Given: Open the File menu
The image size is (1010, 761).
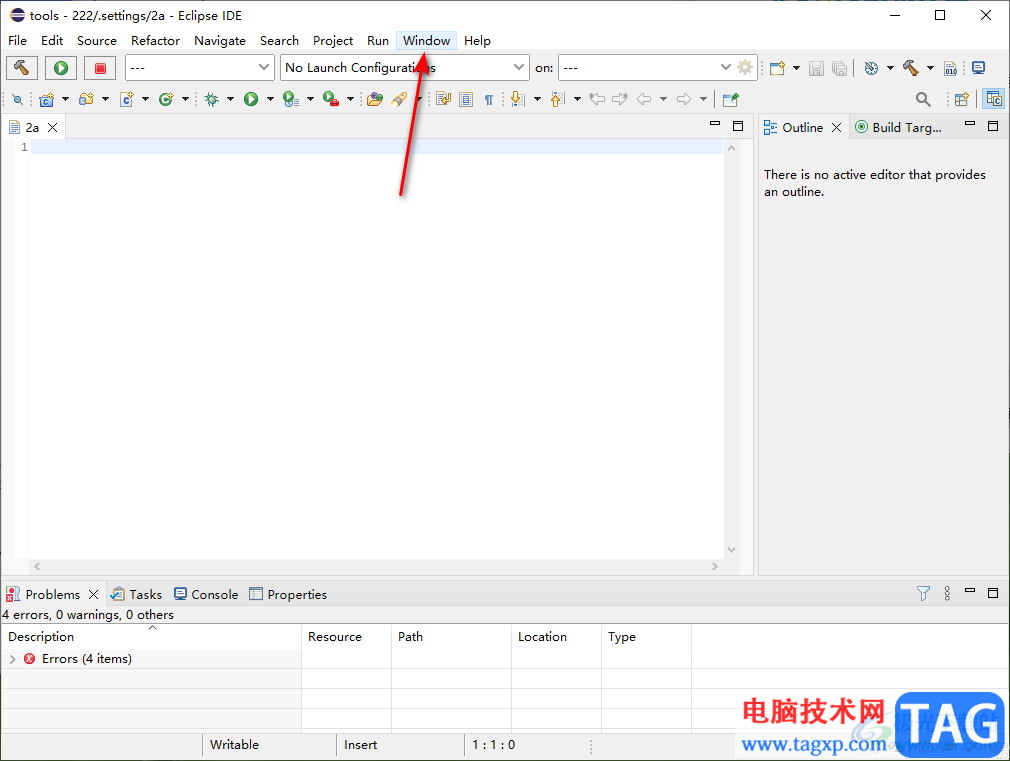Looking at the screenshot, I should pos(17,41).
